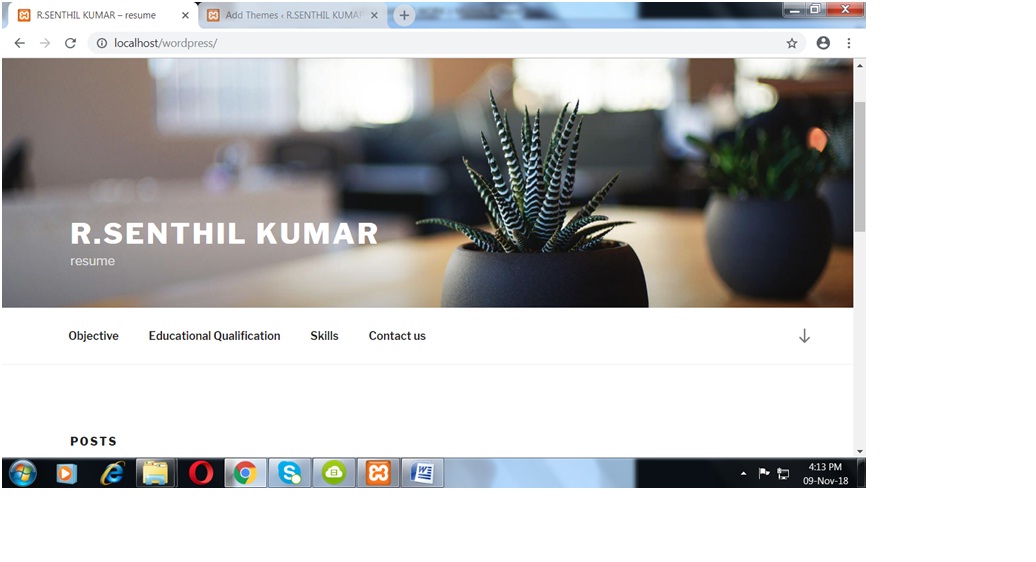Screen dimensions: 1036x562
Task: Open Skype from the taskbar
Action: 290,473
